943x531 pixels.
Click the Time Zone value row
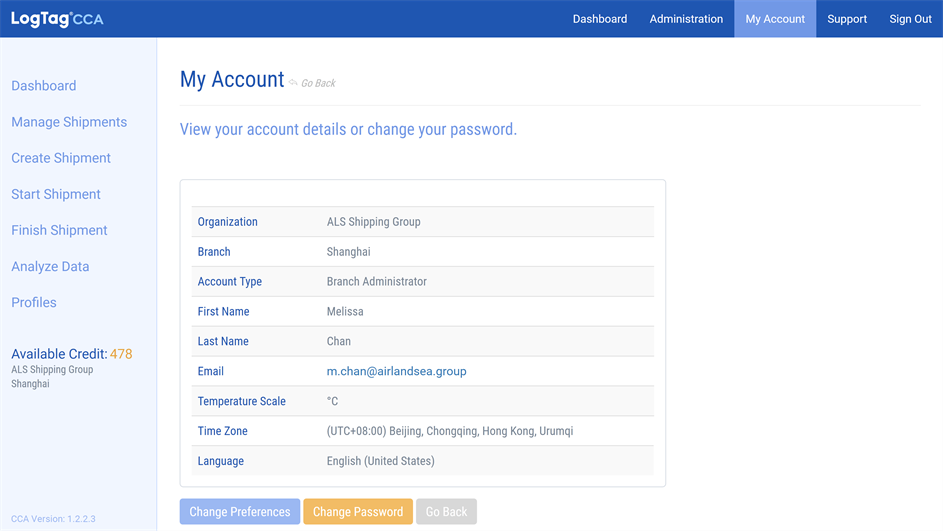450,431
